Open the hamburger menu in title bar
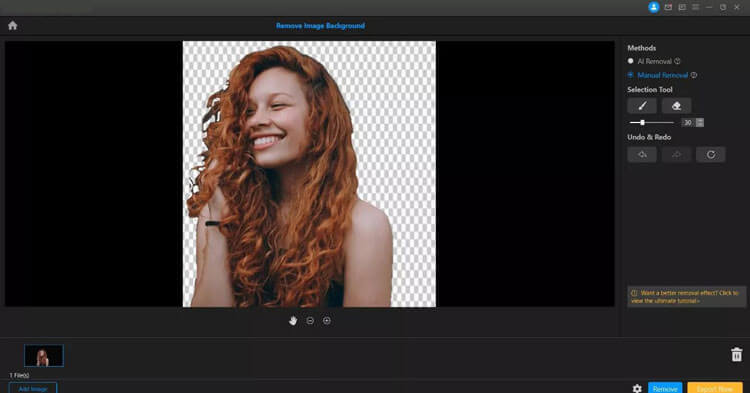The width and height of the screenshot is (750, 393). [x=695, y=7]
